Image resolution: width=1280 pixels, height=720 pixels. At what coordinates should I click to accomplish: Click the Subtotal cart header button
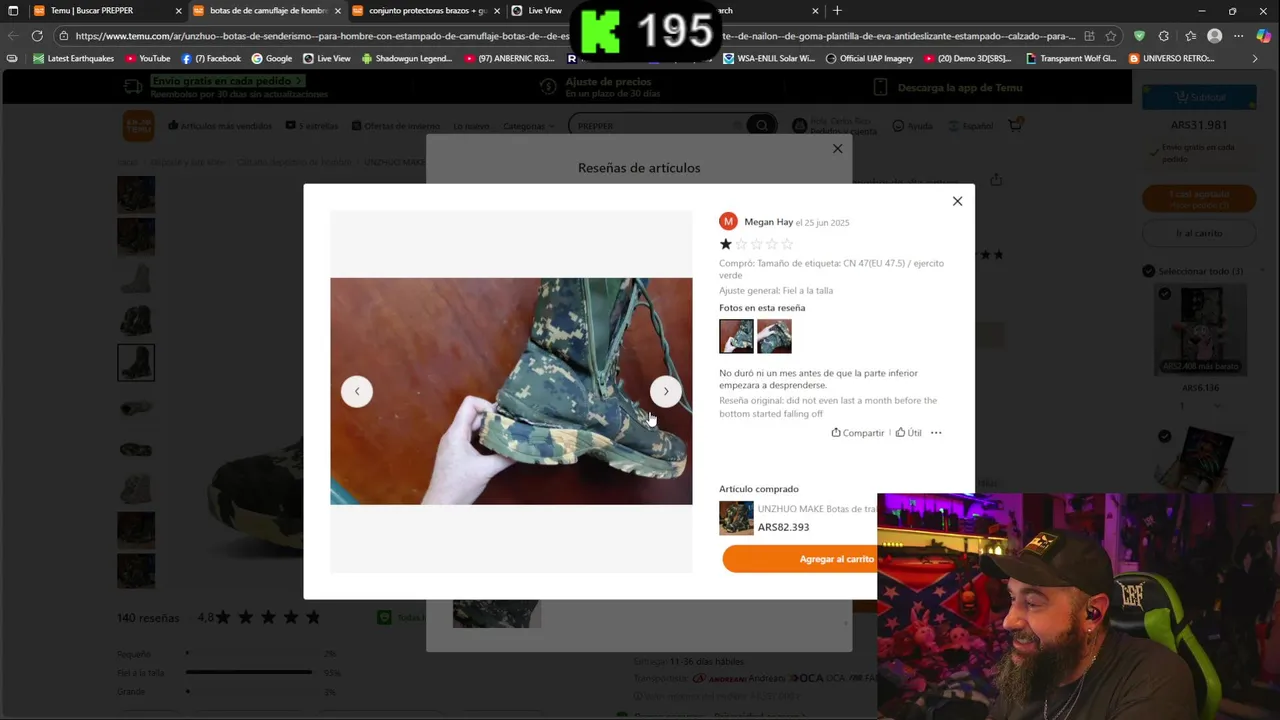[x=1200, y=98]
